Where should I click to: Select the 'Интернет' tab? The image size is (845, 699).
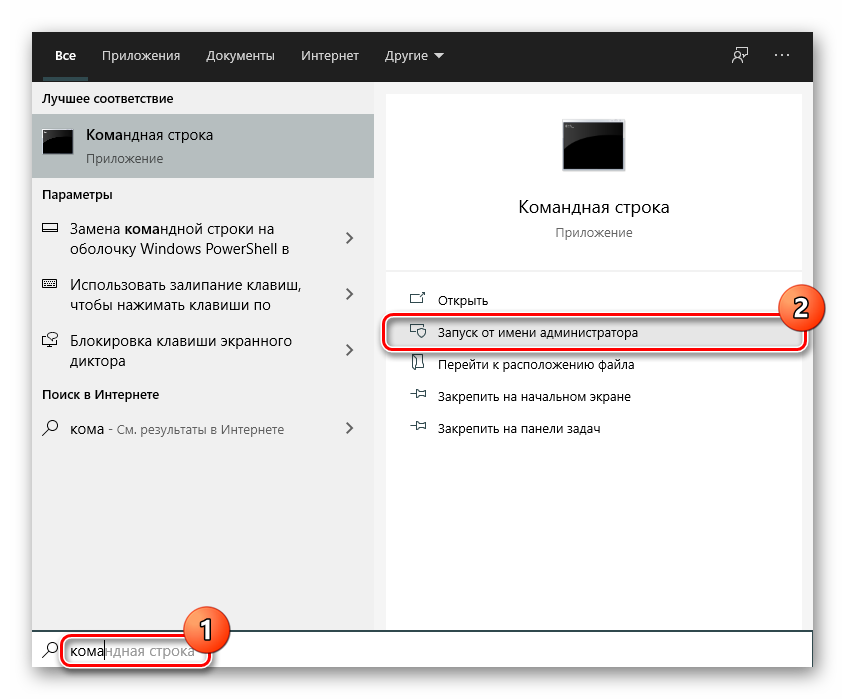[330, 56]
